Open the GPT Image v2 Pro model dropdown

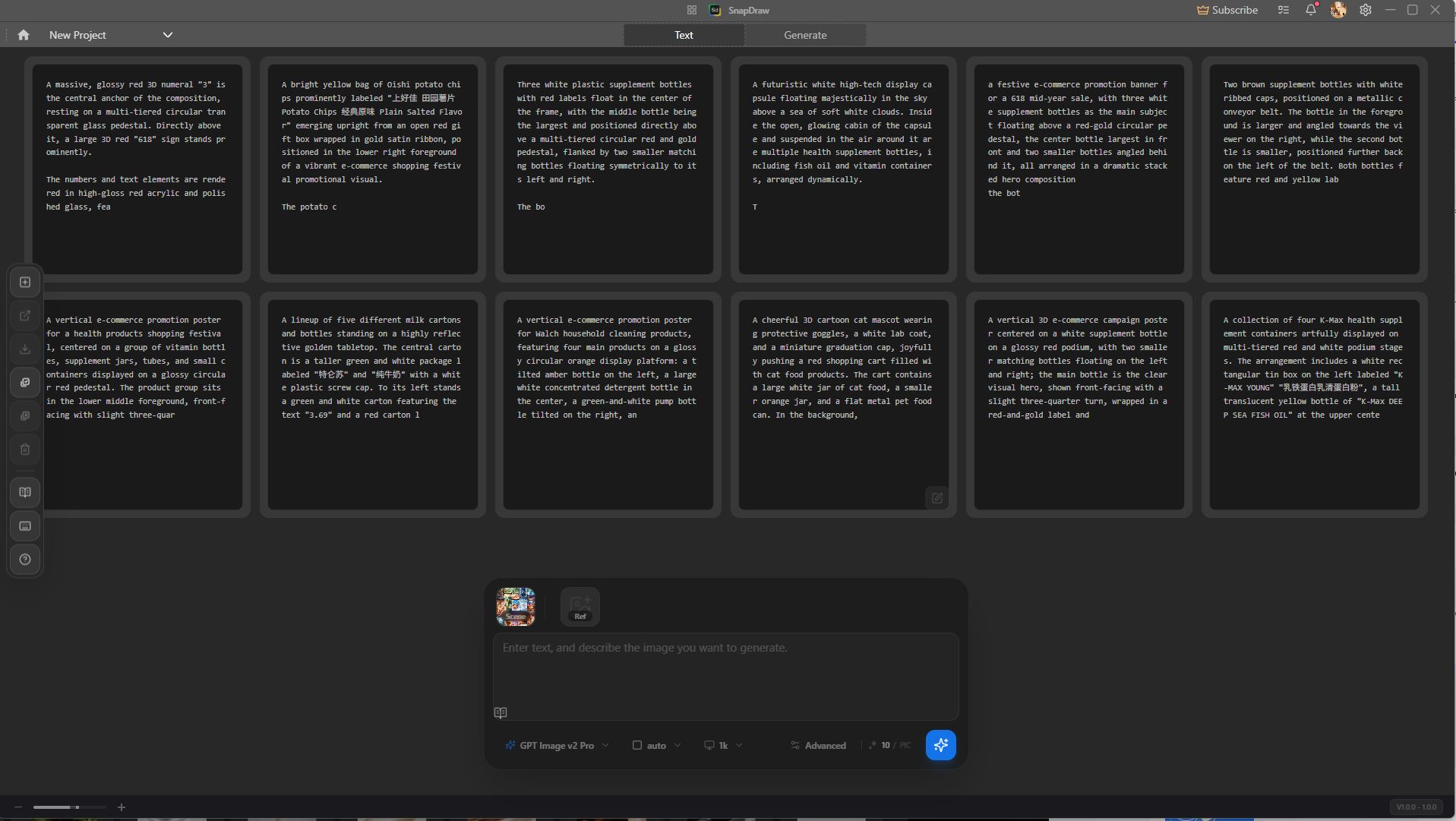(557, 746)
